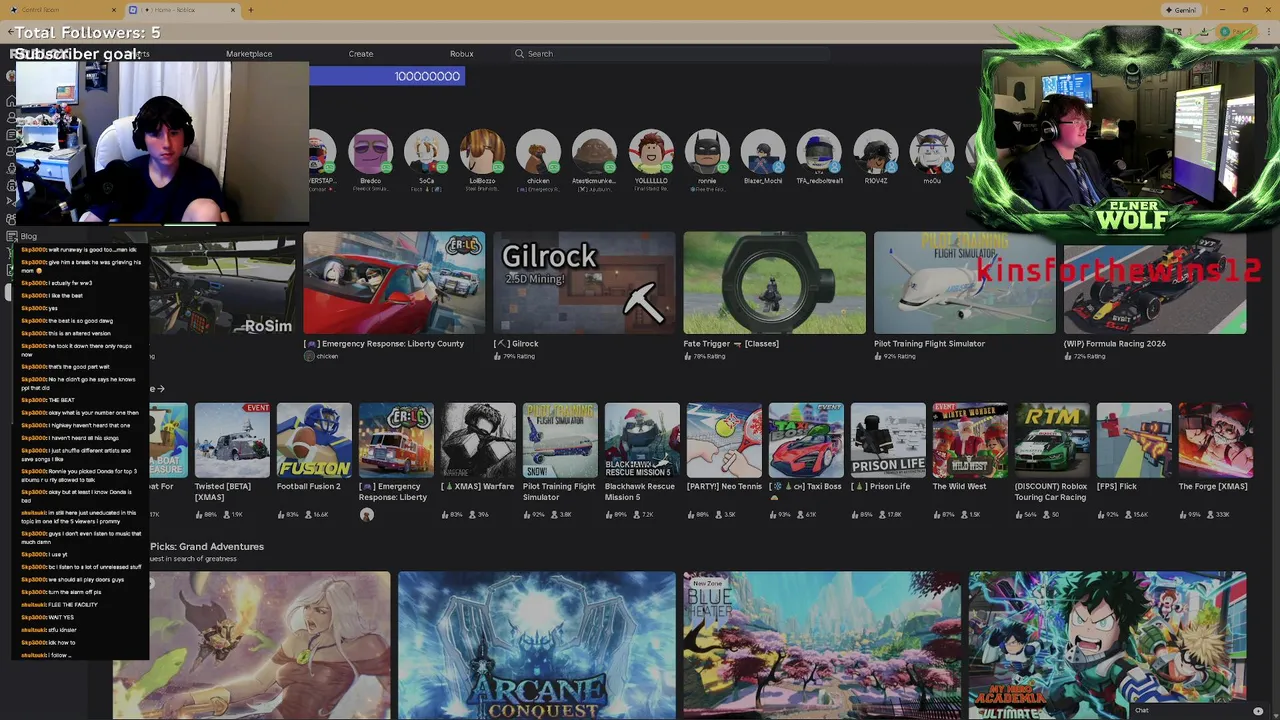
Task: Open new browser tab with plus
Action: pos(250,10)
